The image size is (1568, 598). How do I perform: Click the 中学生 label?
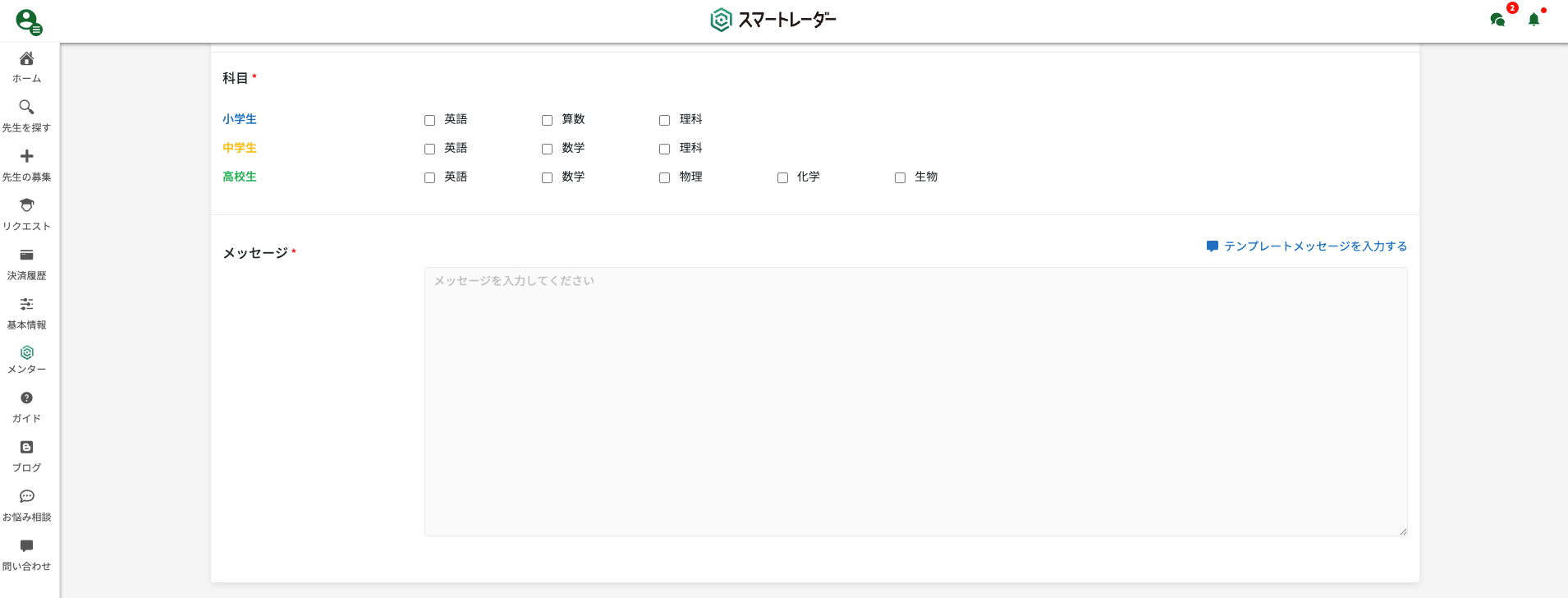pyautogui.click(x=240, y=148)
